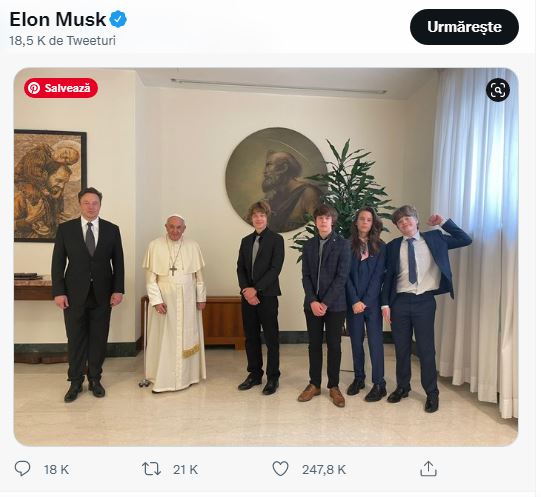Click the blue verified badge

118,19
